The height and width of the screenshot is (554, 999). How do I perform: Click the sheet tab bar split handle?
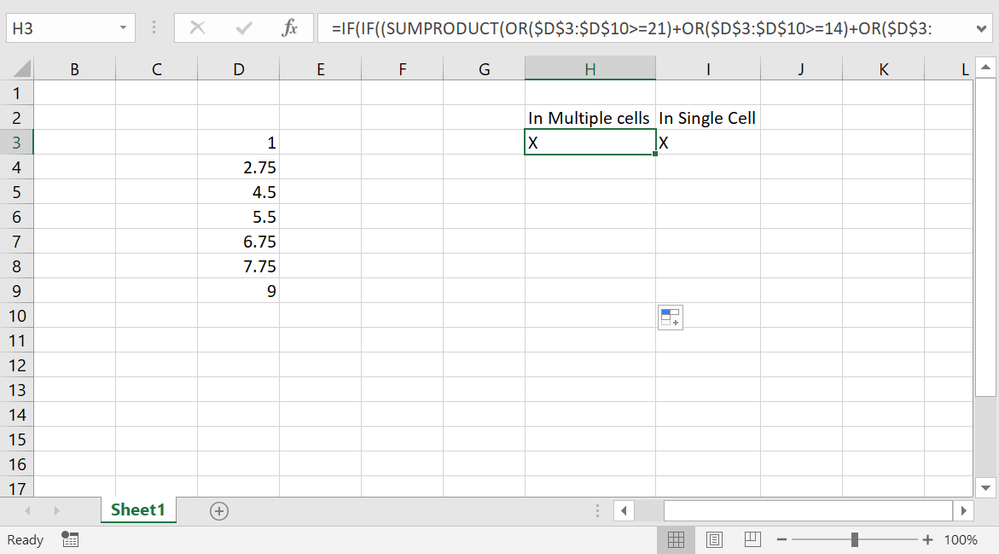[x=597, y=511]
